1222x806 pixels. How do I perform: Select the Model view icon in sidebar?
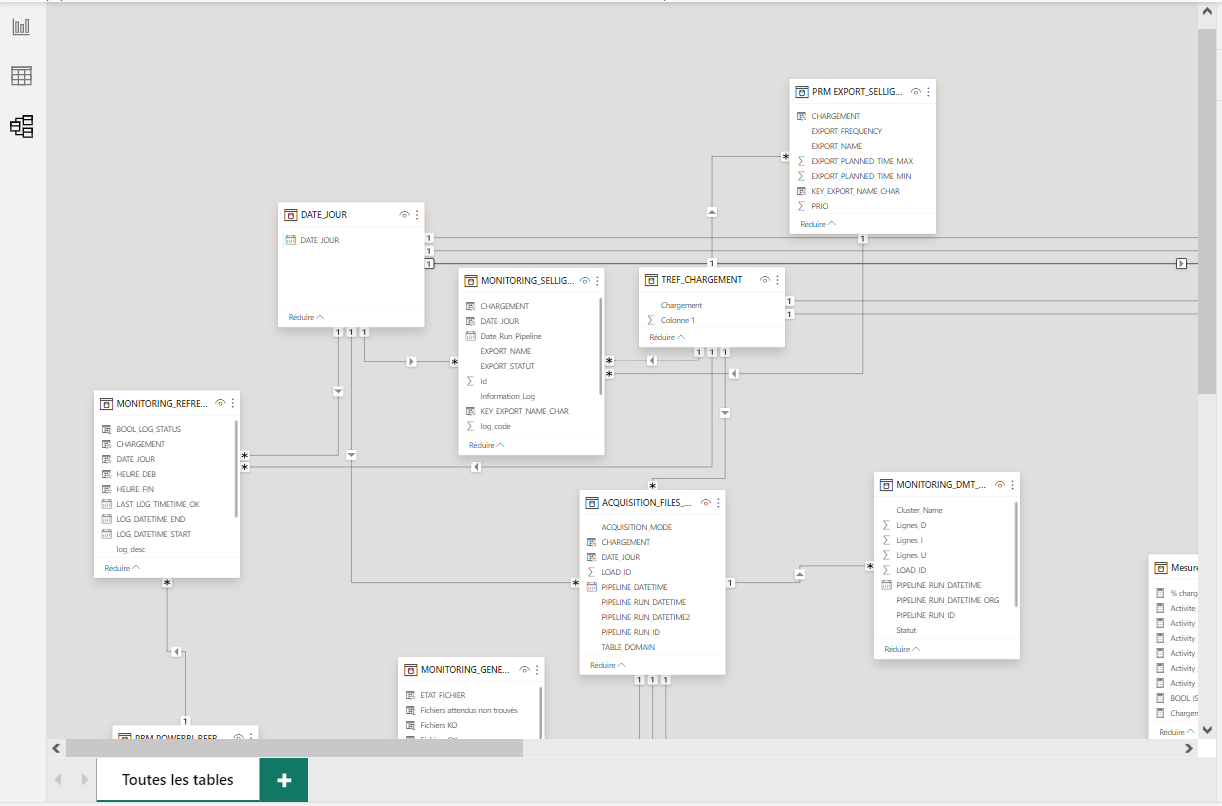[21, 126]
